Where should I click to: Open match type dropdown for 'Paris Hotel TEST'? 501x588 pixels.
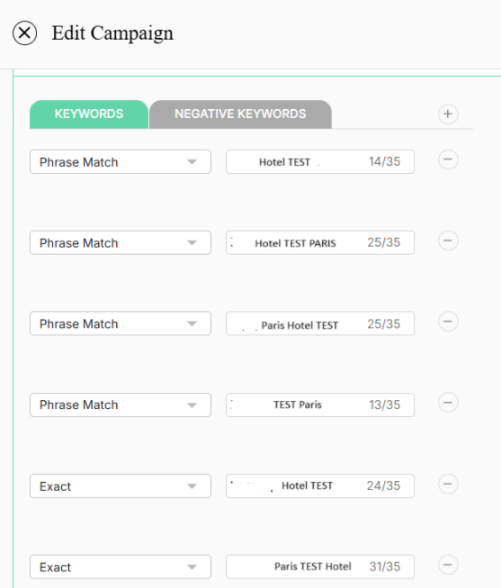[x=120, y=324]
